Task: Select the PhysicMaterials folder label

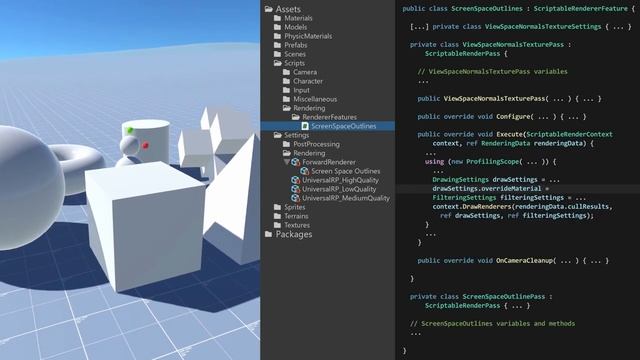Action: click(308, 36)
